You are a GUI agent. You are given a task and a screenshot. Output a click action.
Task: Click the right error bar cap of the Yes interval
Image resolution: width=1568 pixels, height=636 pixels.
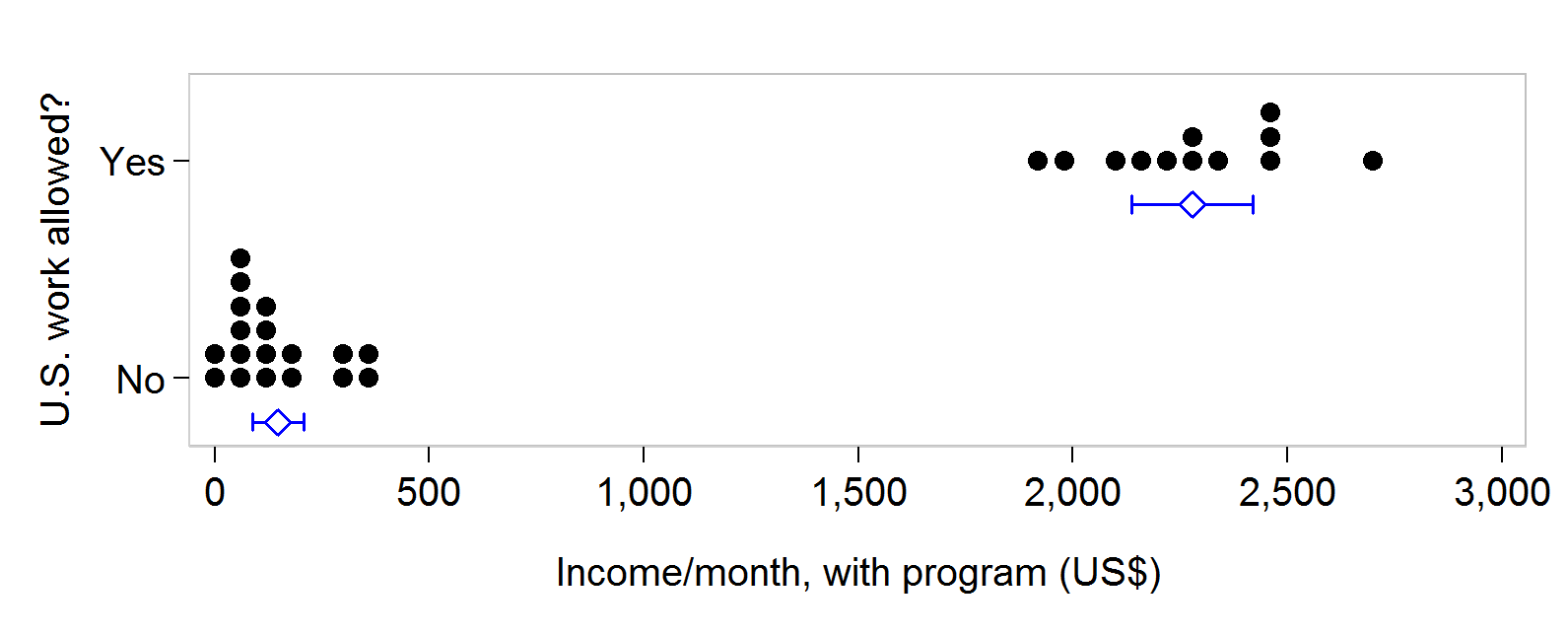pos(1253,205)
